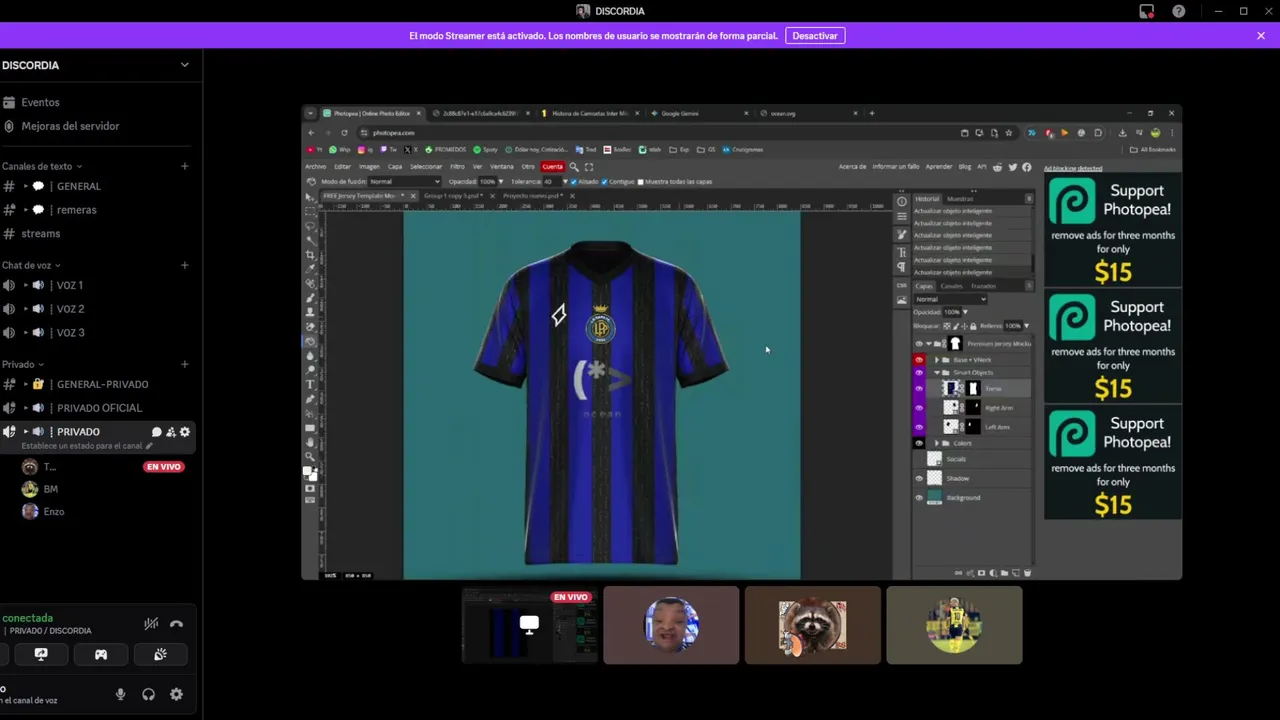The width and height of the screenshot is (1280, 720).
Task: Click the share screen button
Action: (41, 654)
